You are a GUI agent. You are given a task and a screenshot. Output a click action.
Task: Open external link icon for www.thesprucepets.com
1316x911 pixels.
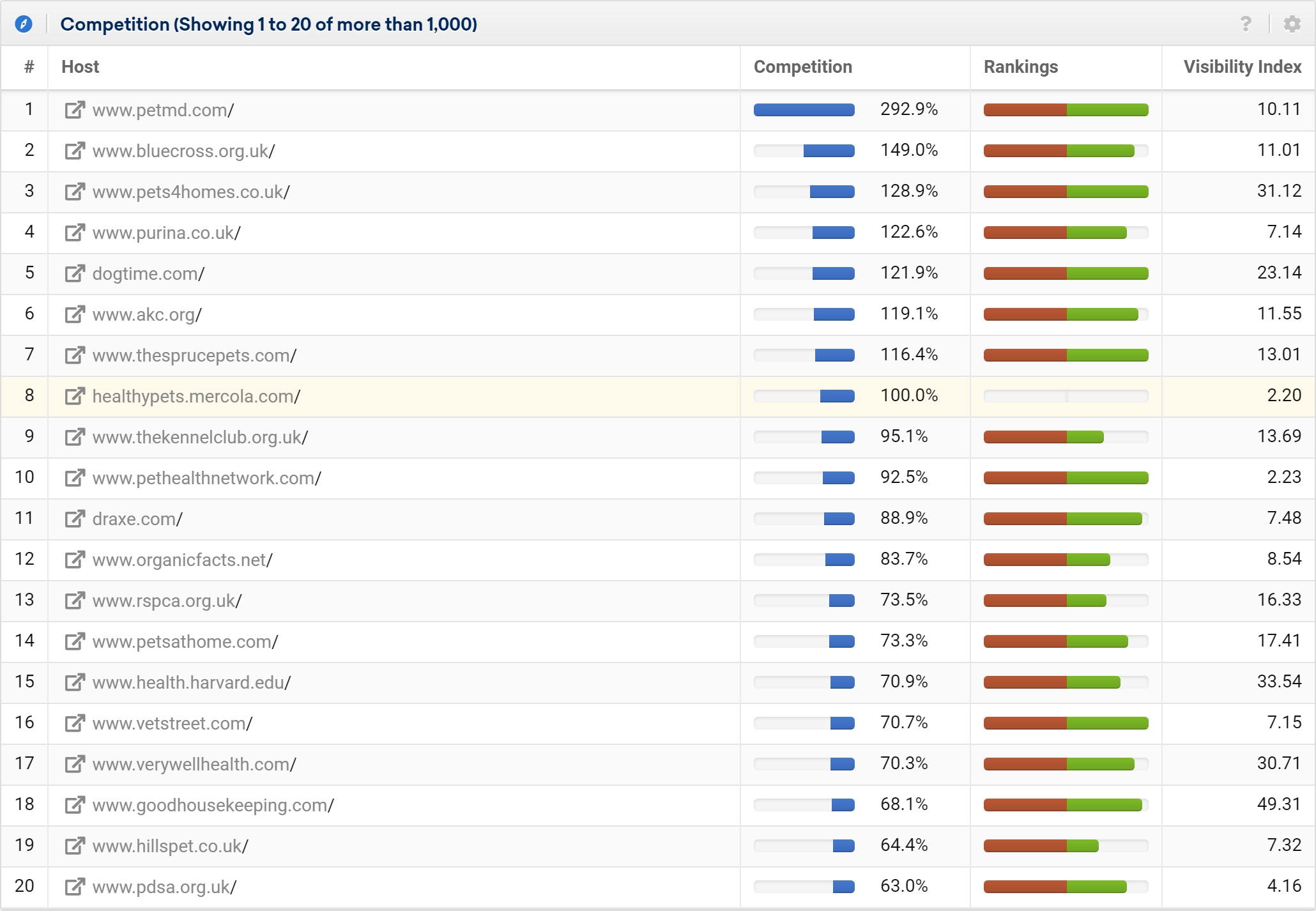[x=75, y=355]
